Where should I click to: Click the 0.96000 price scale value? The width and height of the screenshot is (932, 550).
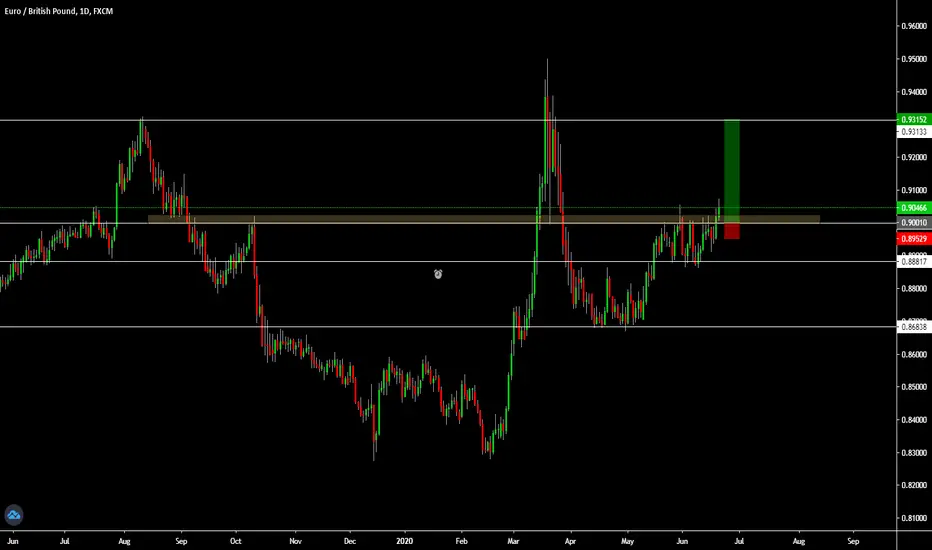coord(914,26)
